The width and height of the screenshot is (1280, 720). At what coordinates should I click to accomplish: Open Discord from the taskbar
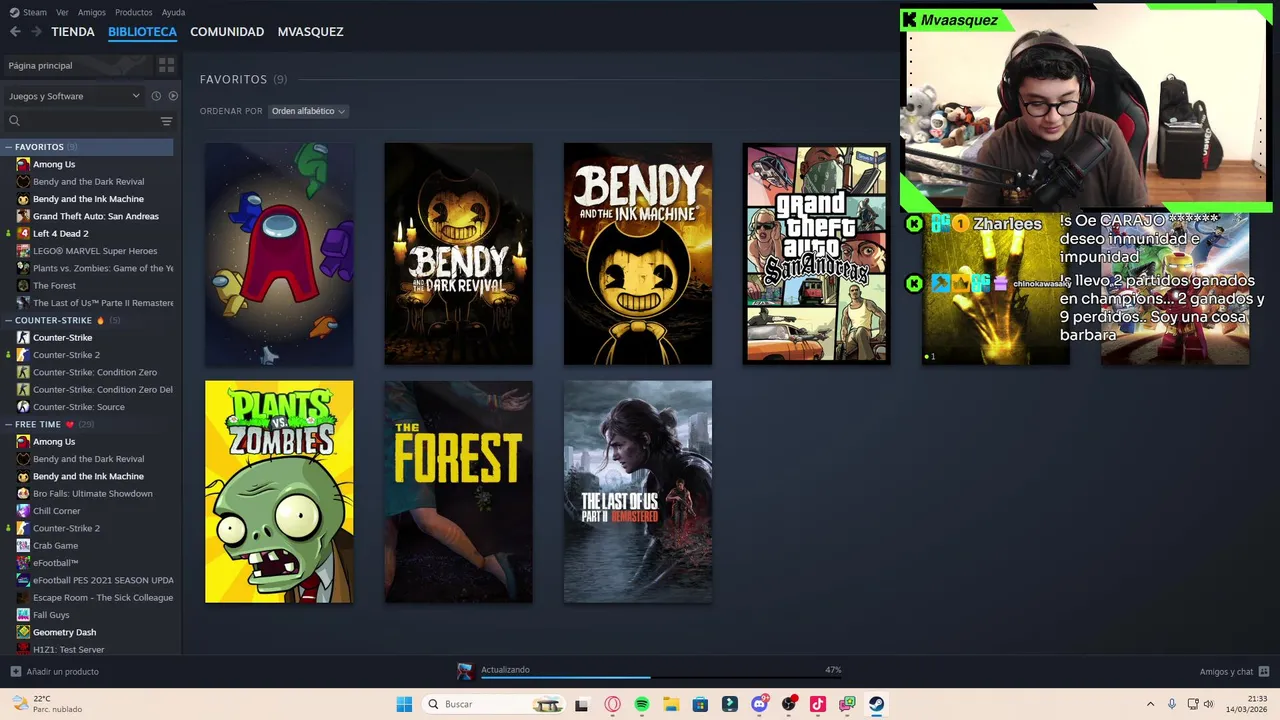(x=759, y=704)
